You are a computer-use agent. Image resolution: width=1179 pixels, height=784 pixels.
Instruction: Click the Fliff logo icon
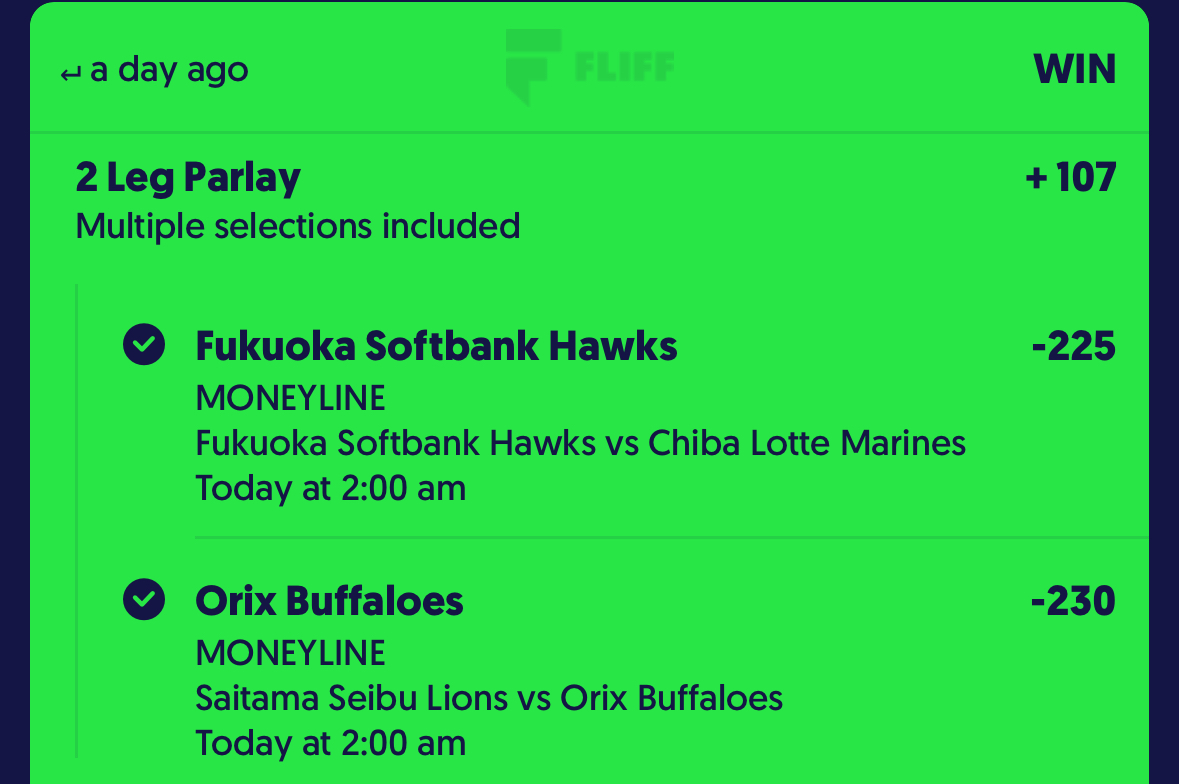pyautogui.click(x=532, y=66)
